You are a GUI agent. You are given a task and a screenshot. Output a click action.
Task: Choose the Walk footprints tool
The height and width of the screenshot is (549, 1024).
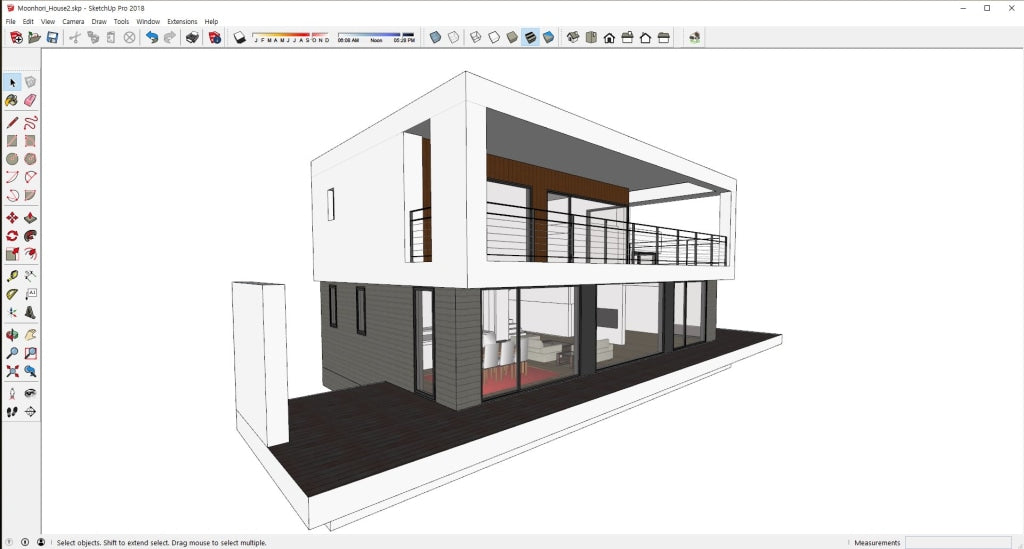click(12, 411)
